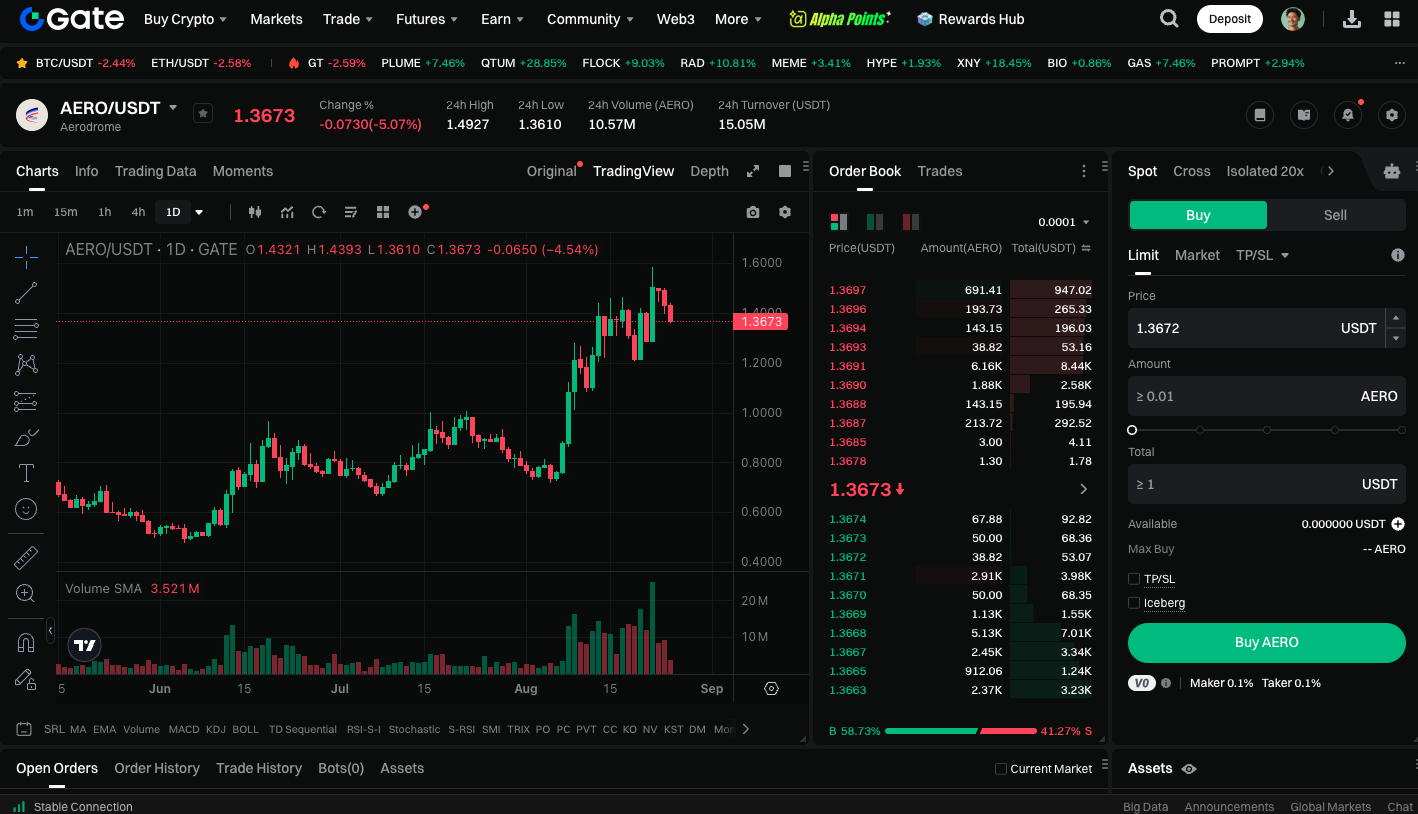The height and width of the screenshot is (814, 1418).
Task: Open the emoji icons tool
Action: (26, 509)
